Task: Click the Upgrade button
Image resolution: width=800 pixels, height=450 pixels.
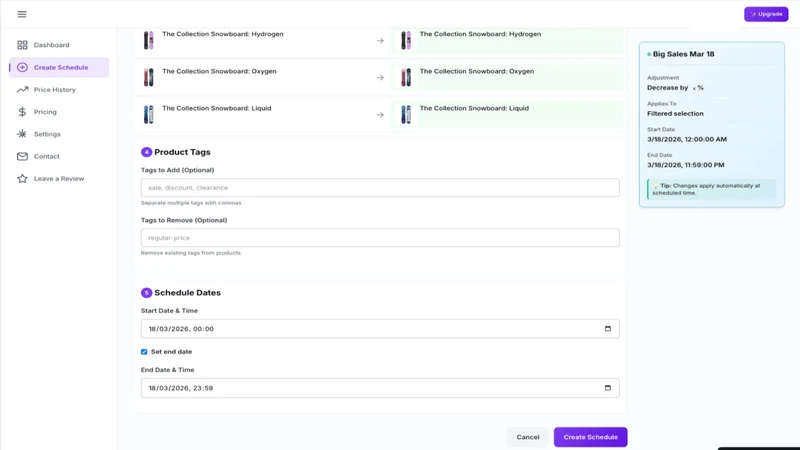Action: [766, 14]
